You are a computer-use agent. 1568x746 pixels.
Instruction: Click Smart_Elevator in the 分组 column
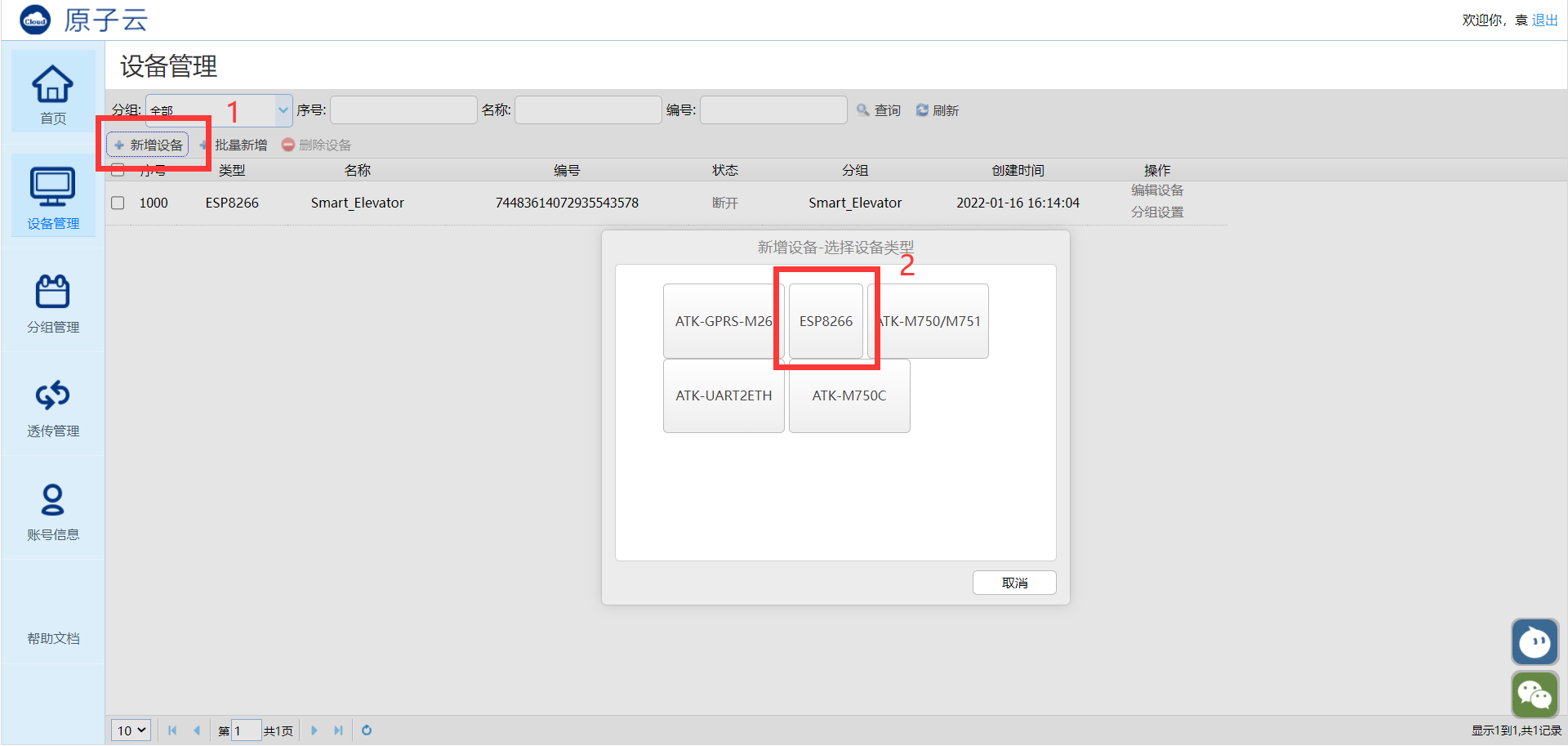point(855,203)
